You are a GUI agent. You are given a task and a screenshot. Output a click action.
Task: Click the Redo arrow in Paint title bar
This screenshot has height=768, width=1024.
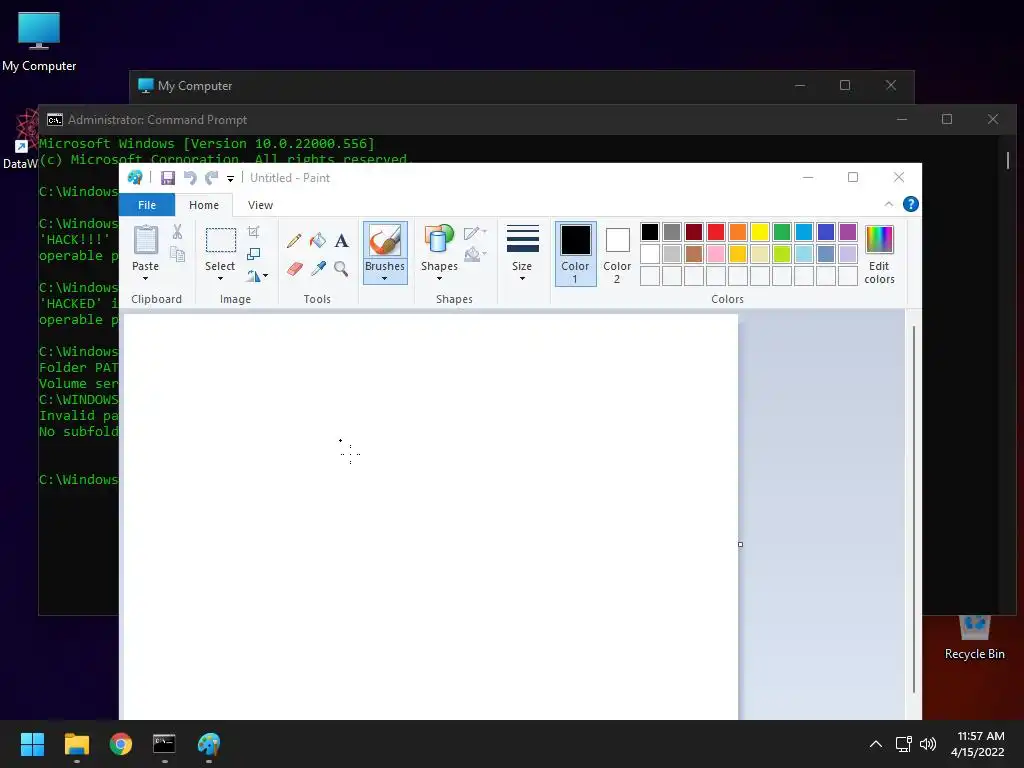211,178
